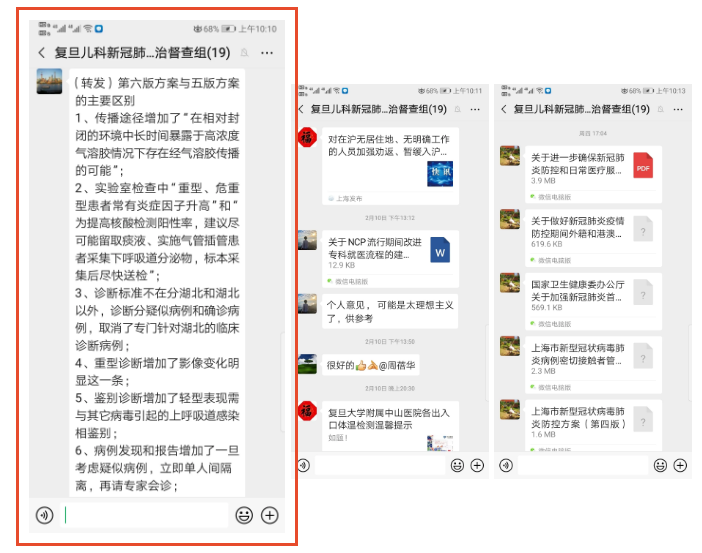Open 复旦大学附属中山医院 temperature notice card
Viewport: 702px width, 553px height.
(390, 426)
